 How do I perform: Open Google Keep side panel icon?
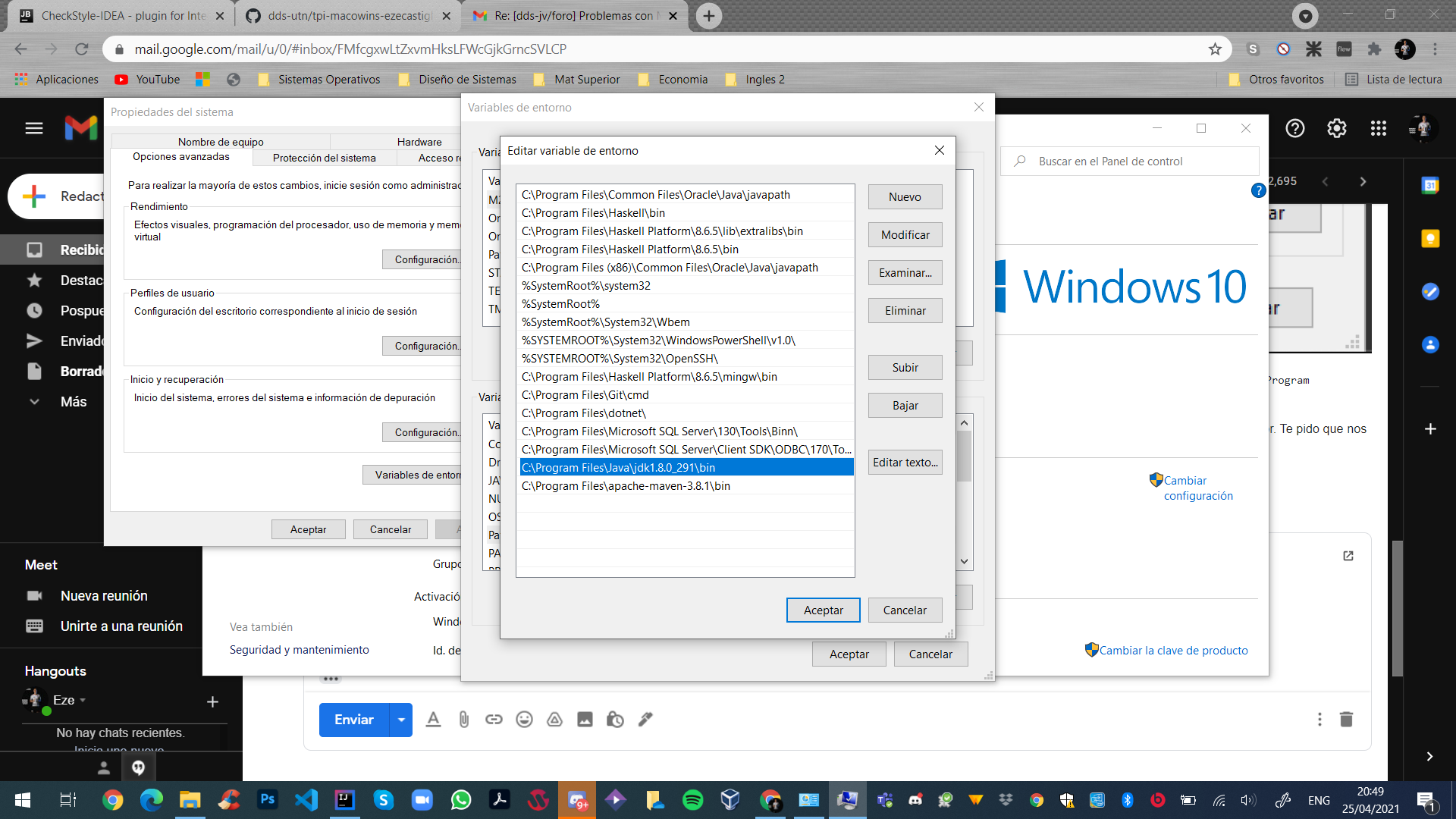click(x=1430, y=239)
